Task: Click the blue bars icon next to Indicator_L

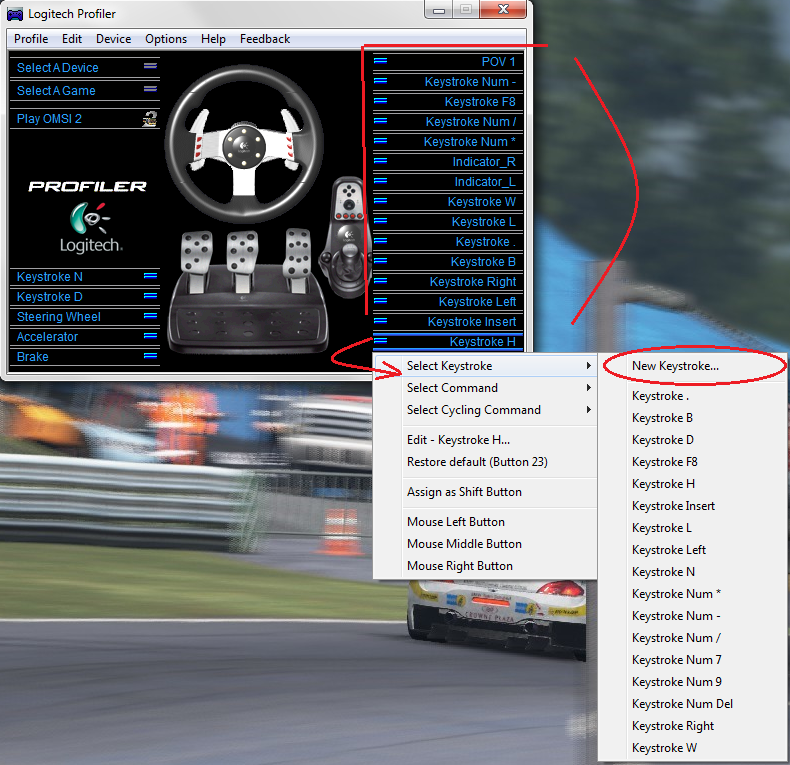Action: pyautogui.click(x=380, y=181)
